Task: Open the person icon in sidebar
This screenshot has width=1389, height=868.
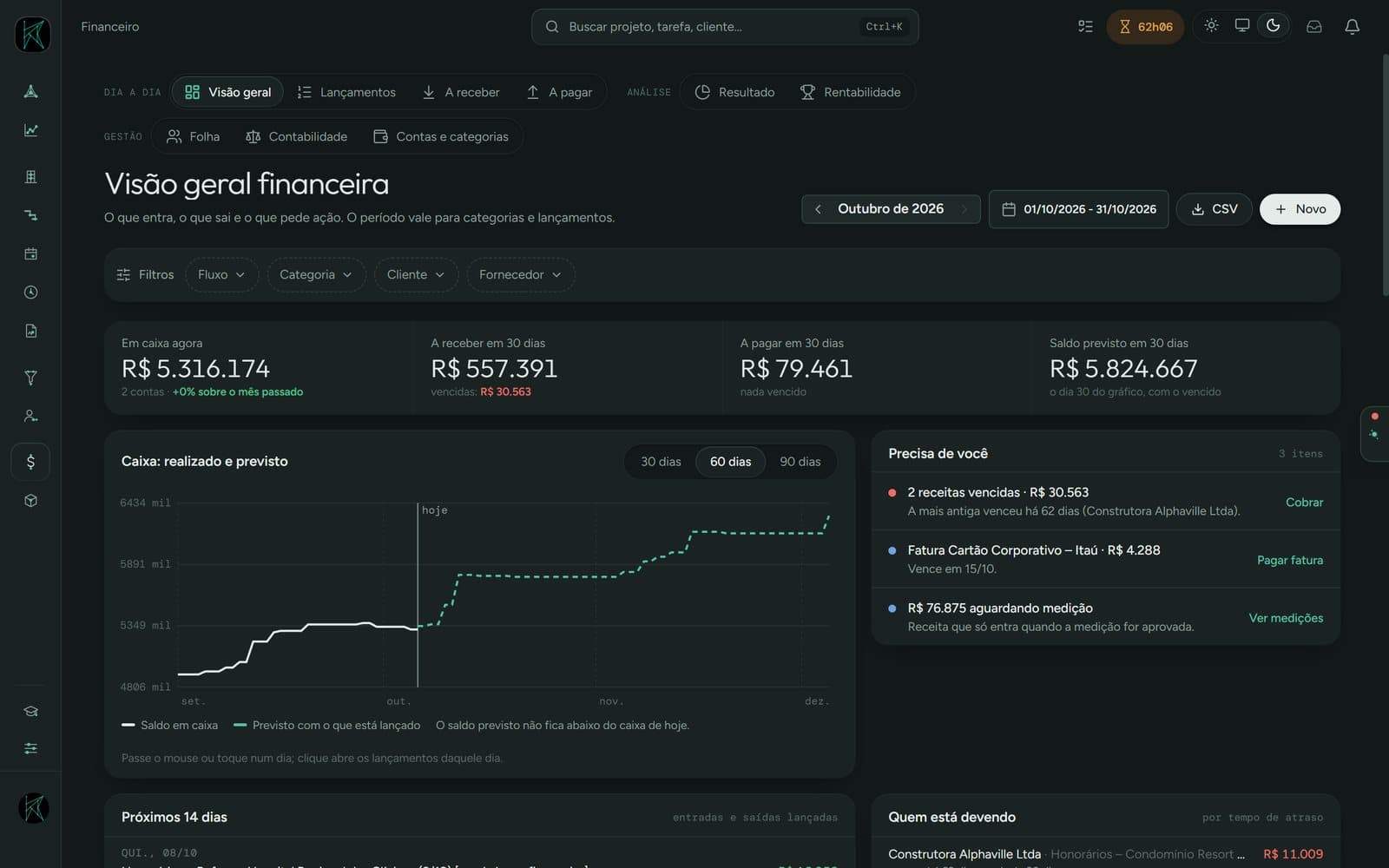Action: tap(30, 416)
